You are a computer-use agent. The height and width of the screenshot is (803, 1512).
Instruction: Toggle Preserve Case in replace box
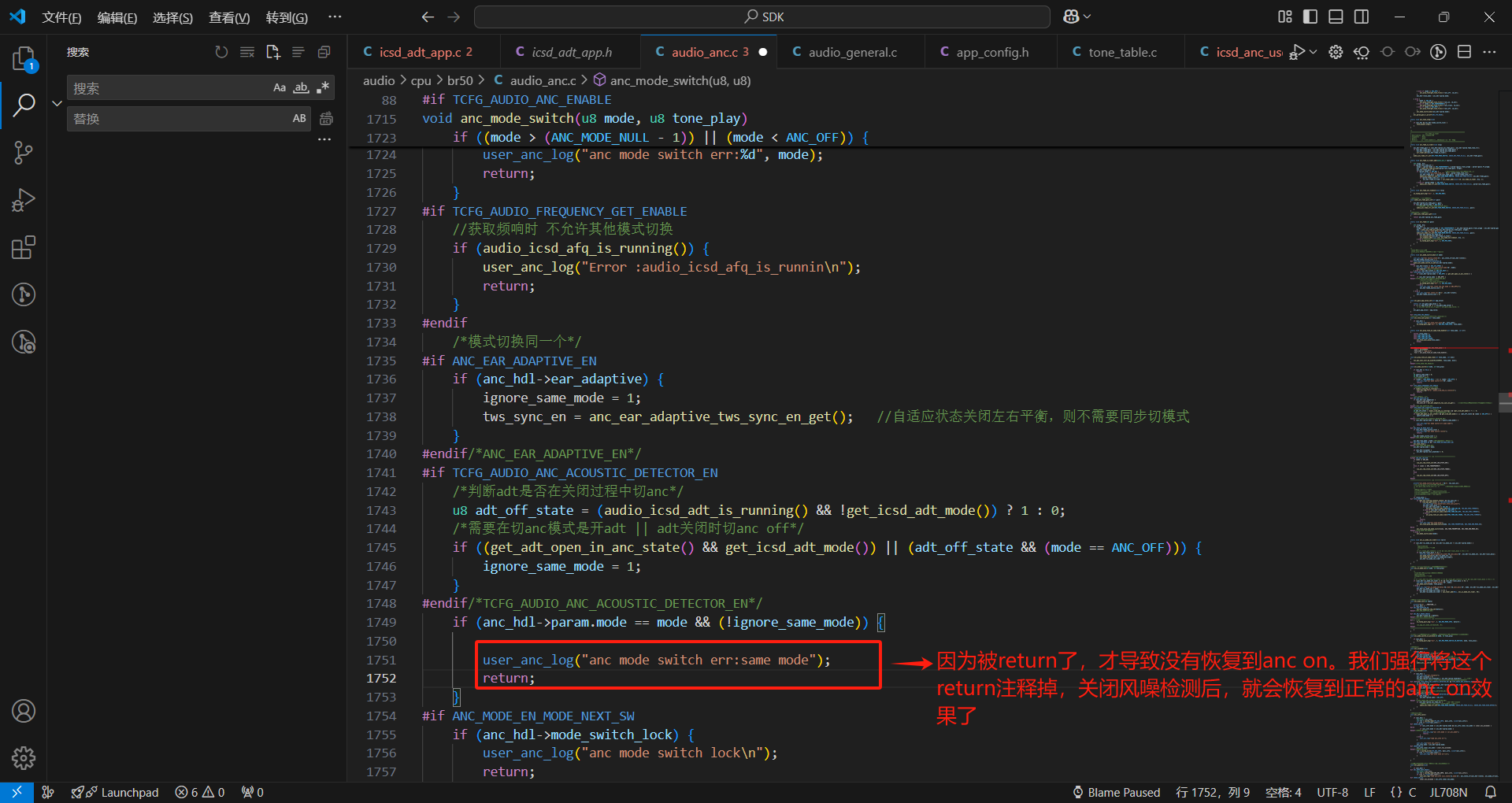pyautogui.click(x=299, y=119)
